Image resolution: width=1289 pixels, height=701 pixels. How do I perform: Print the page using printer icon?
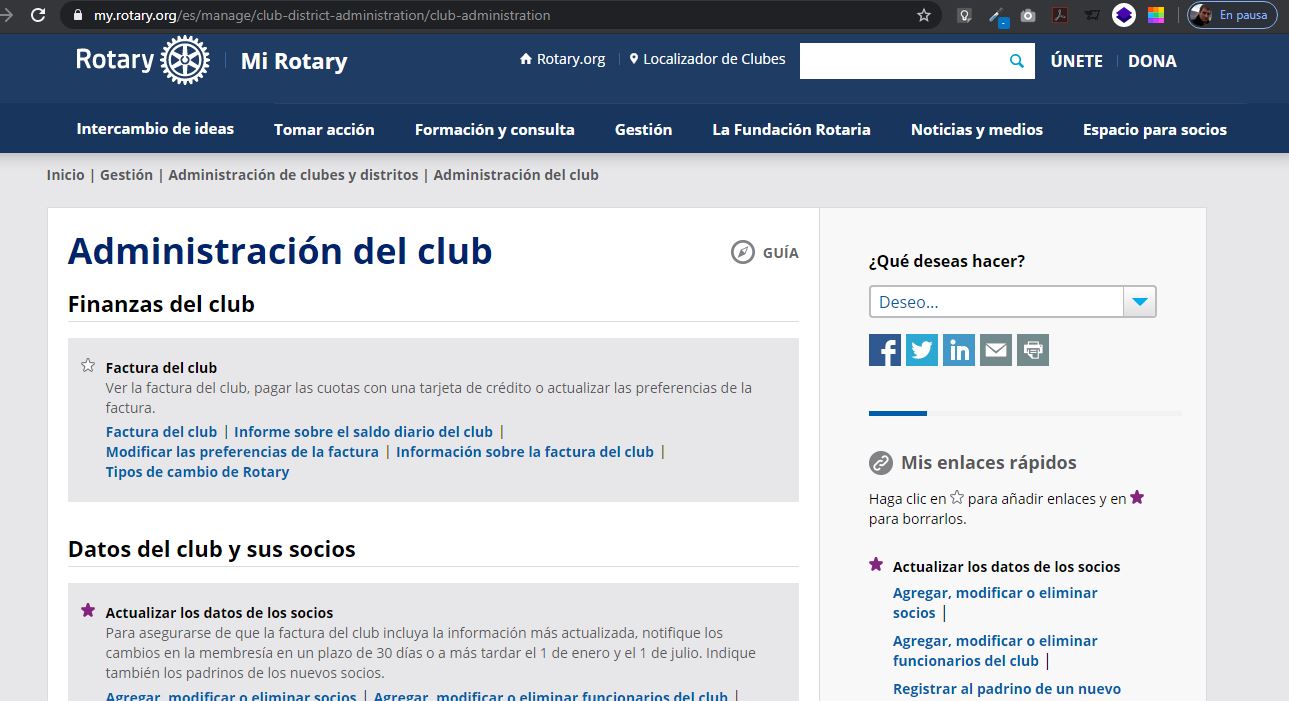pyautogui.click(x=1033, y=350)
